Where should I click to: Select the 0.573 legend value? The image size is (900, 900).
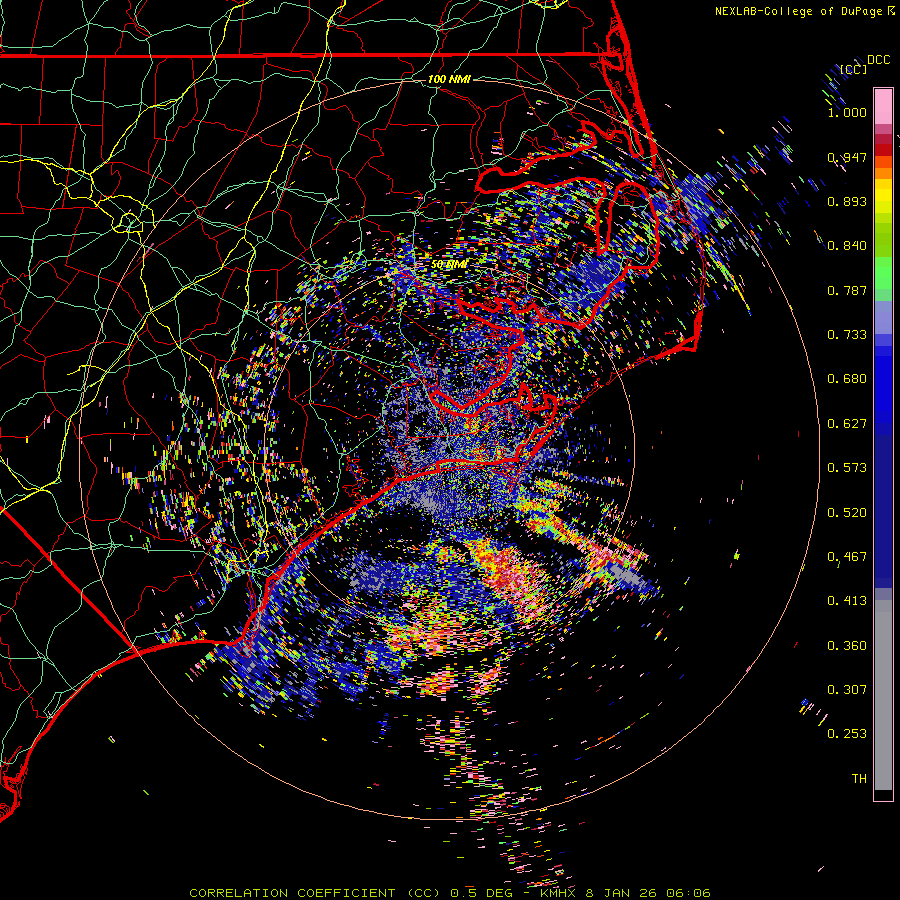[x=847, y=468]
